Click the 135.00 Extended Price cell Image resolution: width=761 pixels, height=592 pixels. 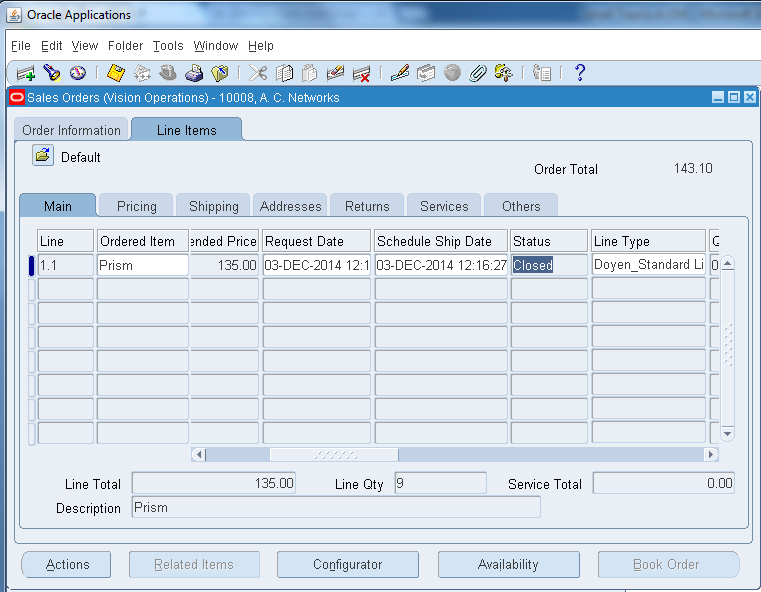224,265
